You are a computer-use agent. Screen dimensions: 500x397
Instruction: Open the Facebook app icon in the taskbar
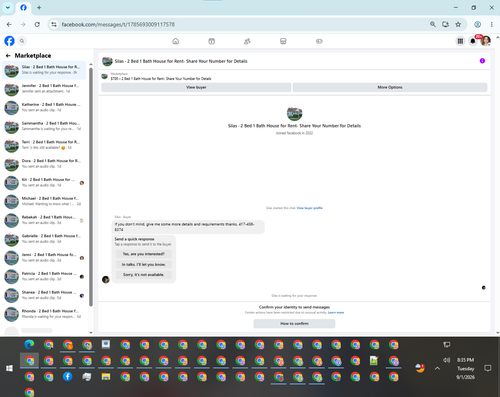coord(67,377)
